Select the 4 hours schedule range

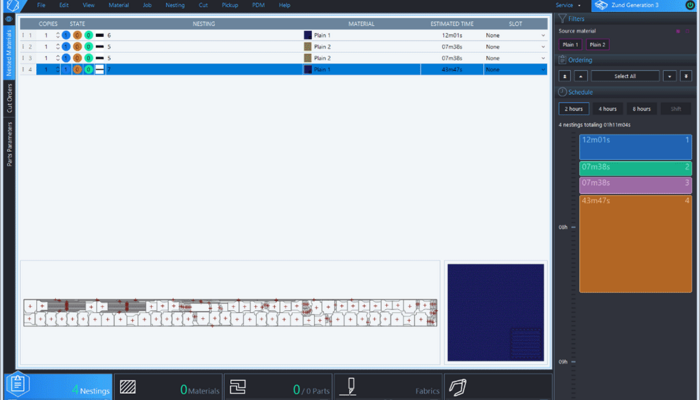click(x=607, y=108)
